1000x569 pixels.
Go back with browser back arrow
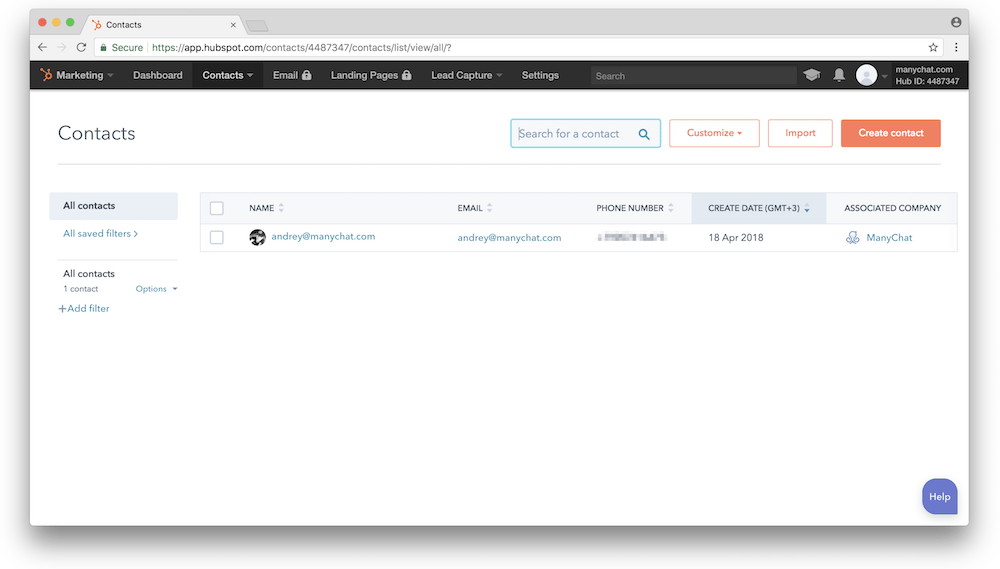[42, 47]
